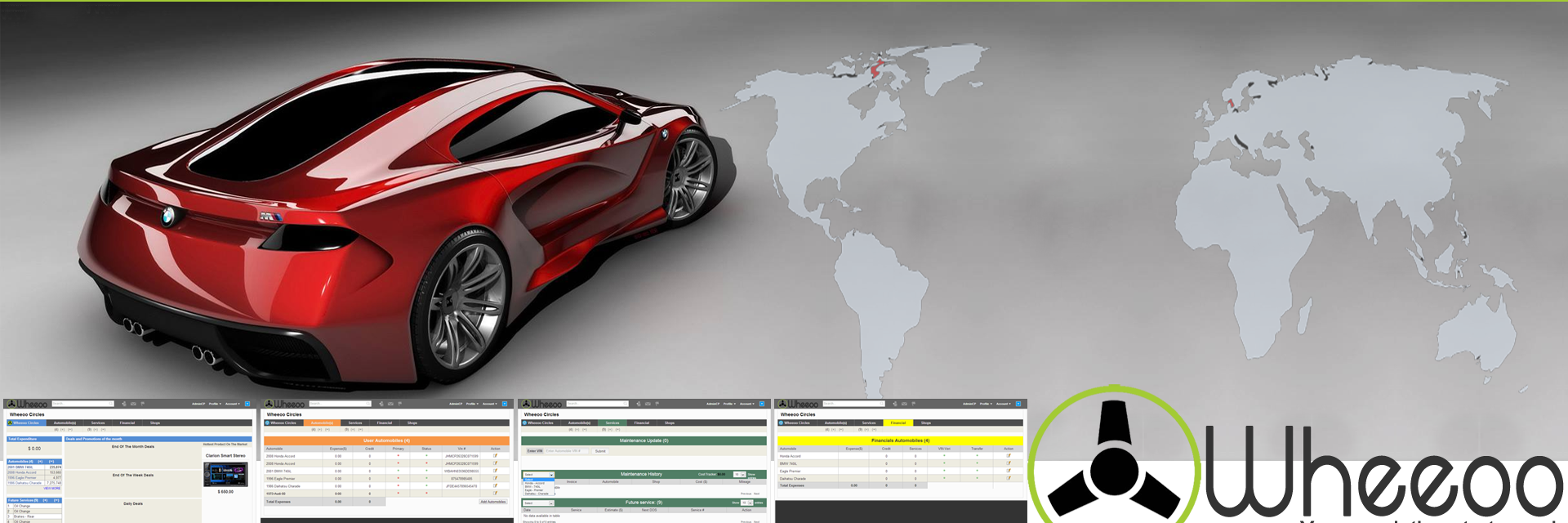Viewport: 1568px width, 523px height.
Task: Edit the BMW 740iL row in Financials Automobiles
Action: tap(1009, 463)
